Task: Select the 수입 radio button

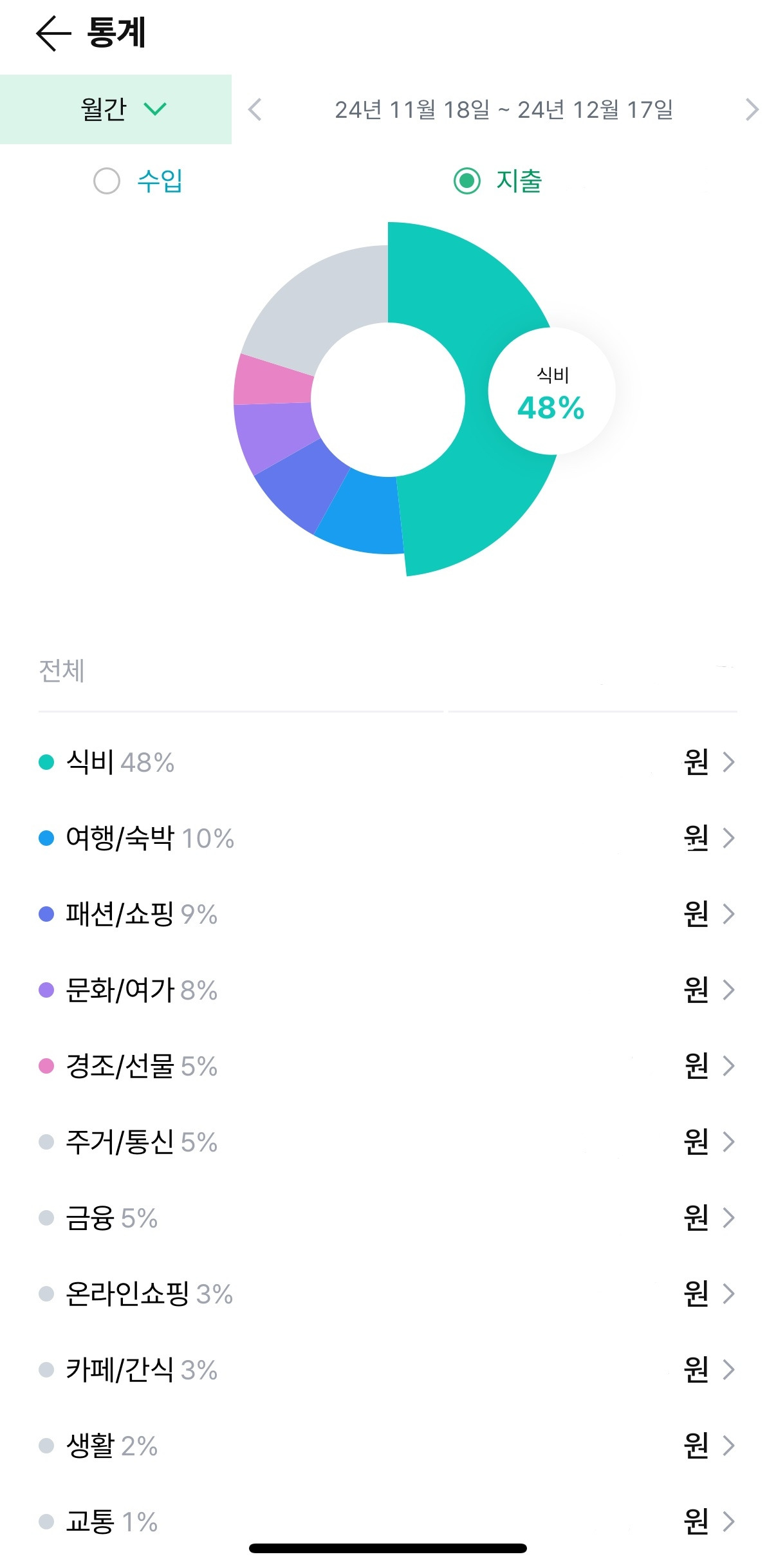Action: tap(107, 181)
